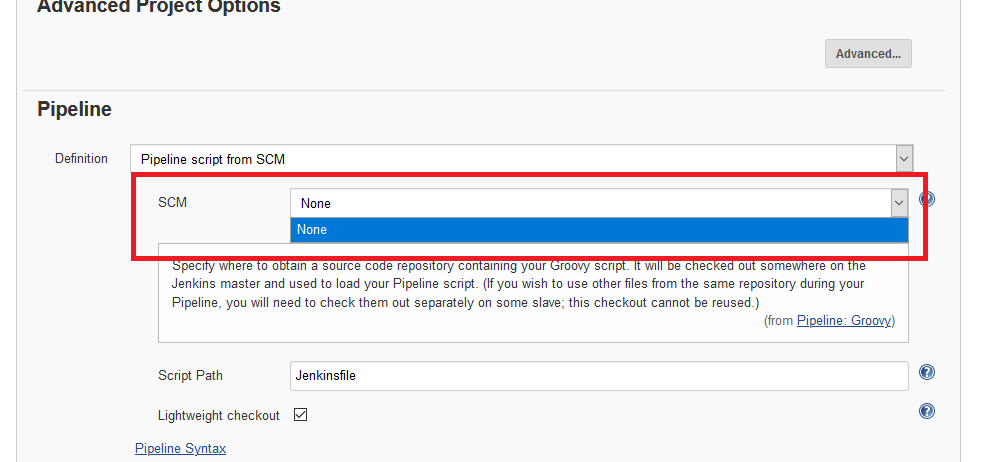Collapse the SCM dropdown using its arrow
Image resolution: width=1001 pixels, height=462 pixels.
pyautogui.click(x=898, y=203)
